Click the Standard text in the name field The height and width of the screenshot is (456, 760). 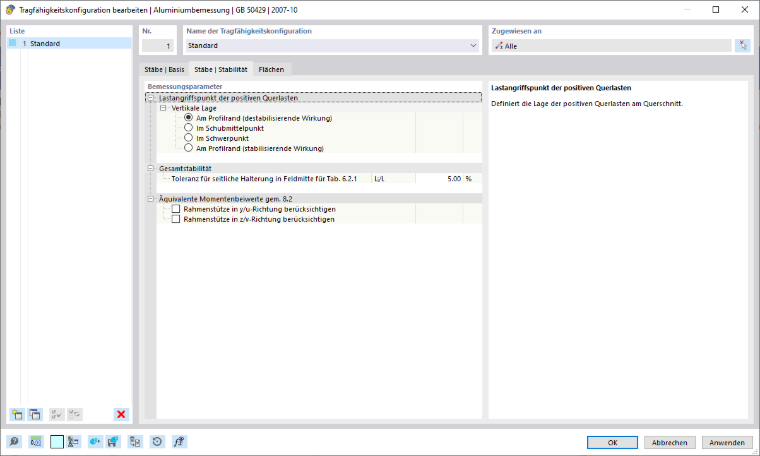coord(203,46)
